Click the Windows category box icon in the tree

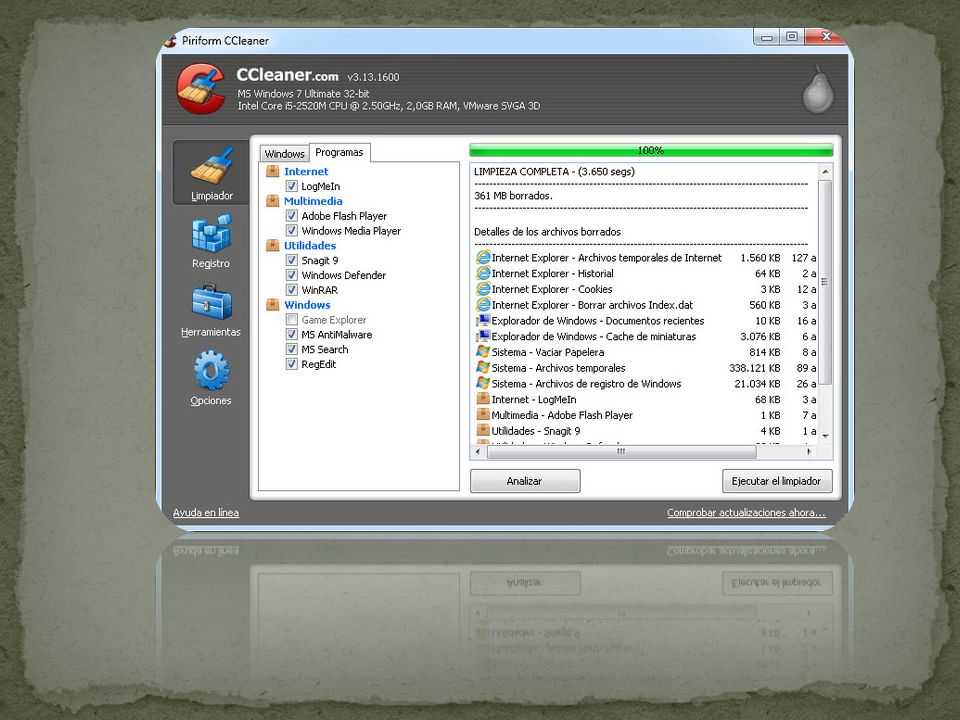(x=272, y=305)
